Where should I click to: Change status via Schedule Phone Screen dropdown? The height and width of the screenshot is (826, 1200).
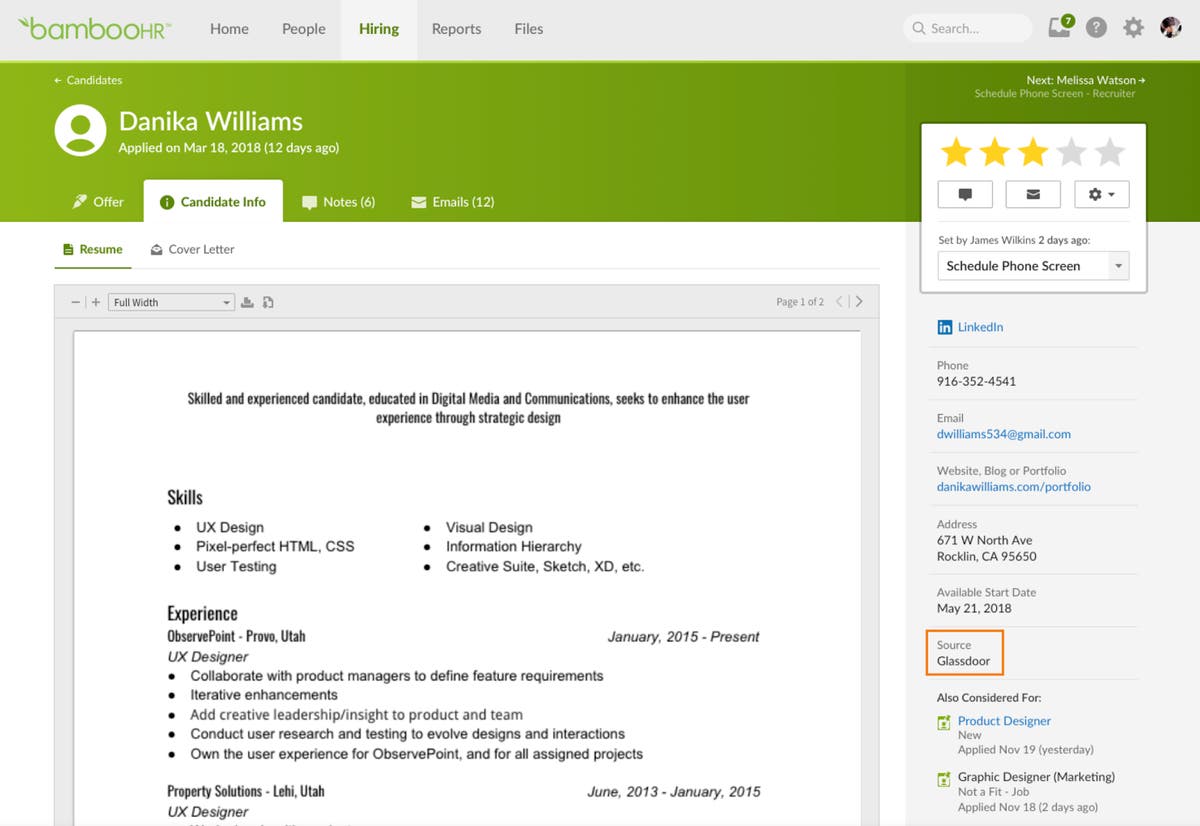[x=1032, y=265]
